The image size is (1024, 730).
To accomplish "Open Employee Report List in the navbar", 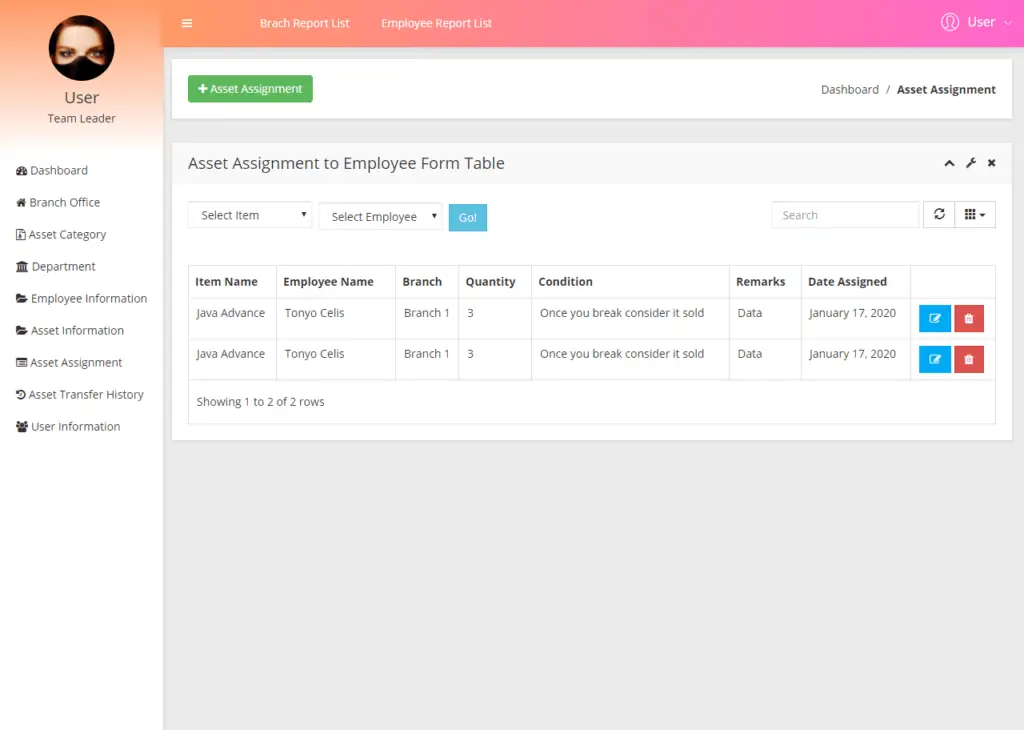I will coord(436,22).
